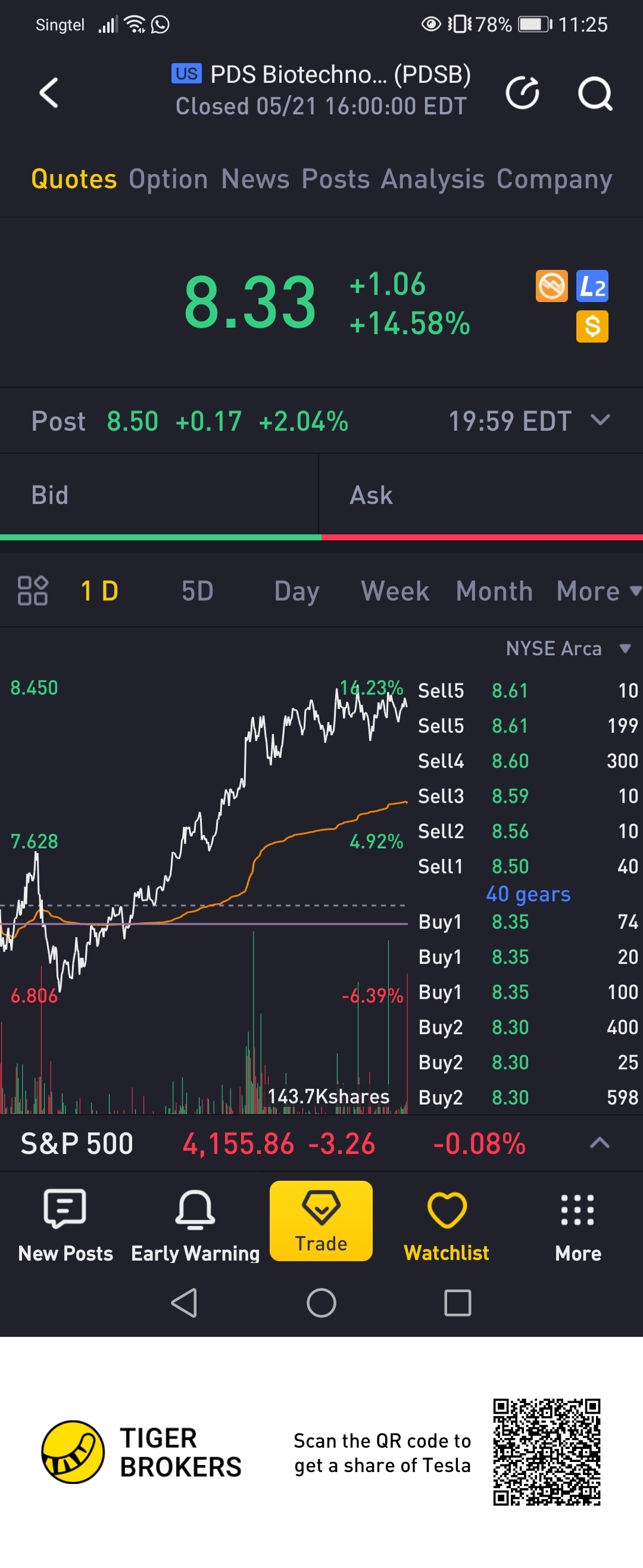Tap the red ask ratio bar
Image resolution: width=643 pixels, height=1568 pixels.
pos(482,537)
